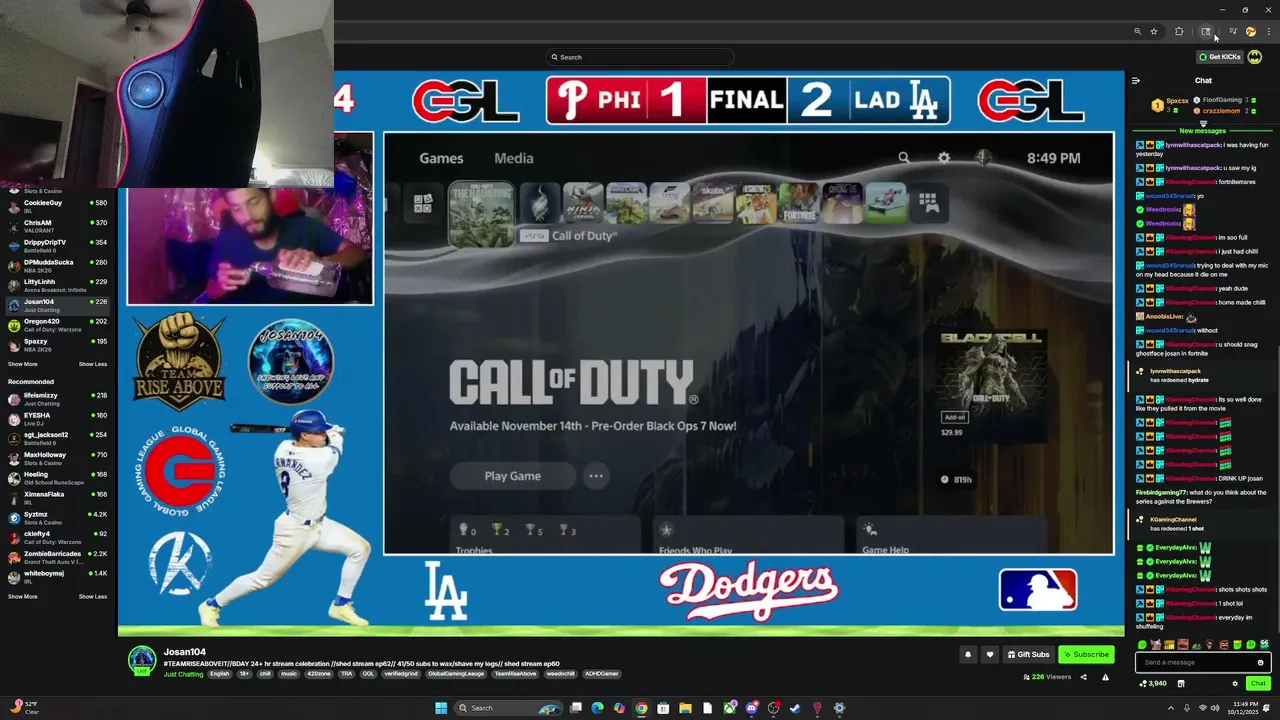The image size is (1280, 720).
Task: Open emote picker in message box
Action: [1260, 662]
